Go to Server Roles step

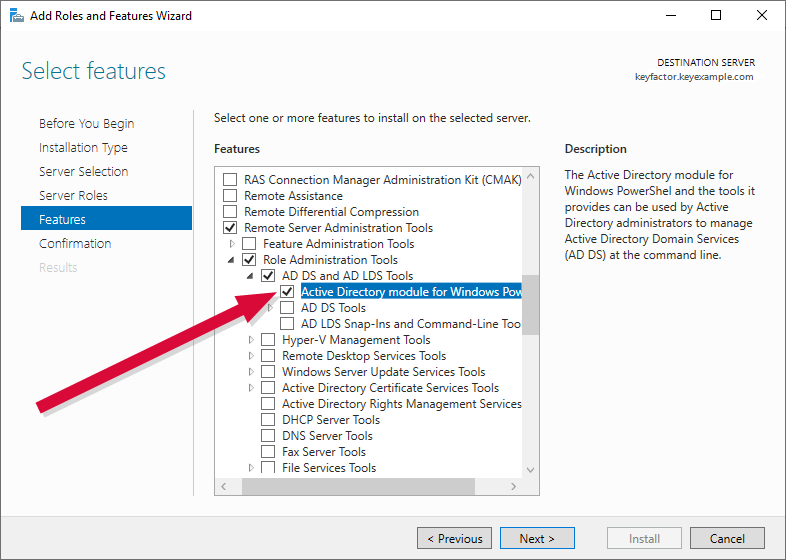click(x=73, y=195)
